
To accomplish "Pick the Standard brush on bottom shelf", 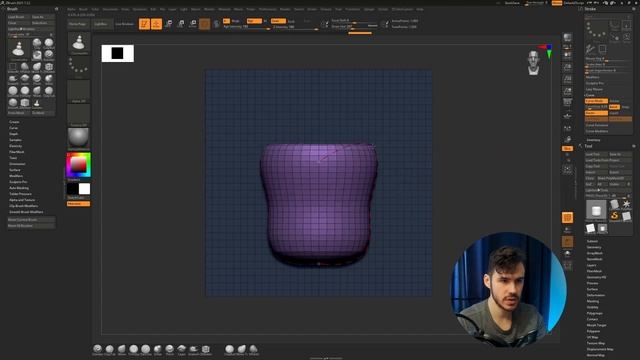I will point(97,349).
